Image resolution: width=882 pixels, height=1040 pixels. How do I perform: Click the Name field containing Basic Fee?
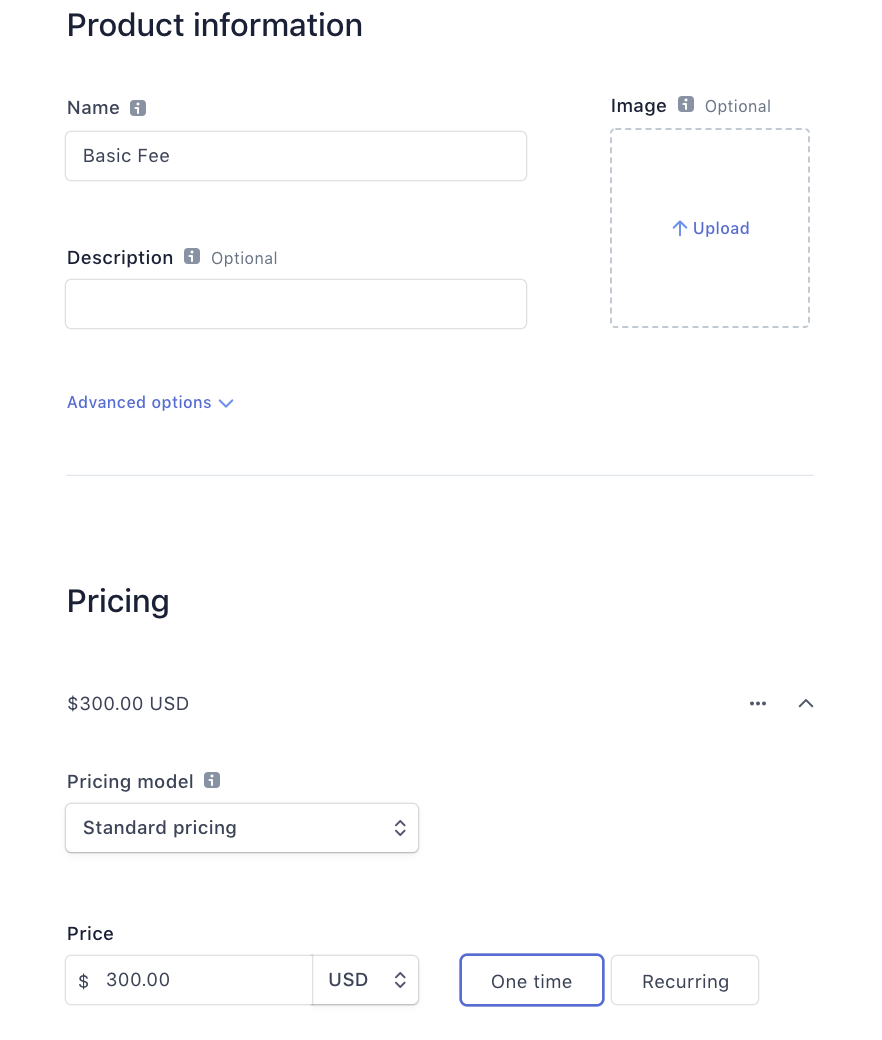point(295,156)
